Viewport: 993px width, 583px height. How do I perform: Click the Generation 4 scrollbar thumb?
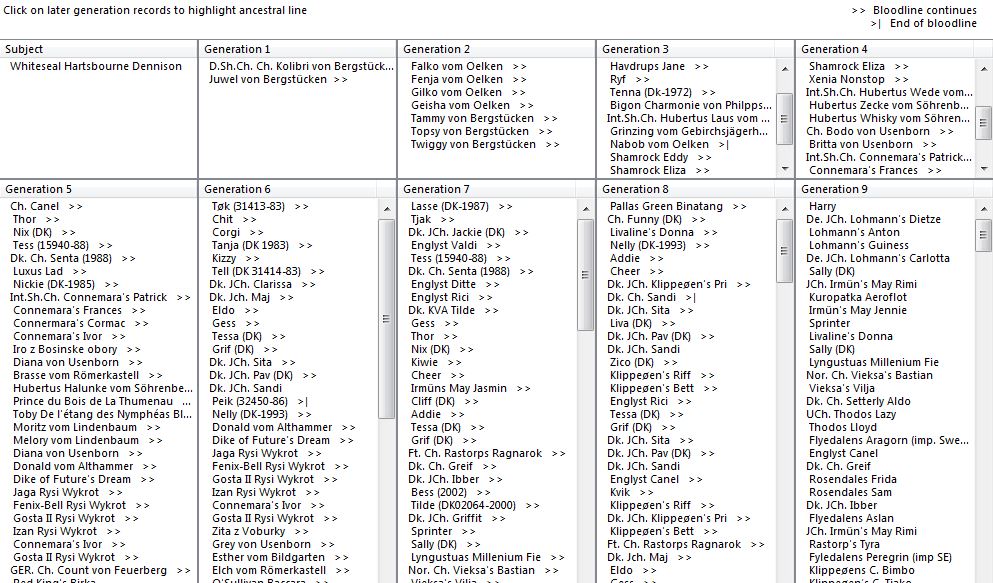click(984, 122)
